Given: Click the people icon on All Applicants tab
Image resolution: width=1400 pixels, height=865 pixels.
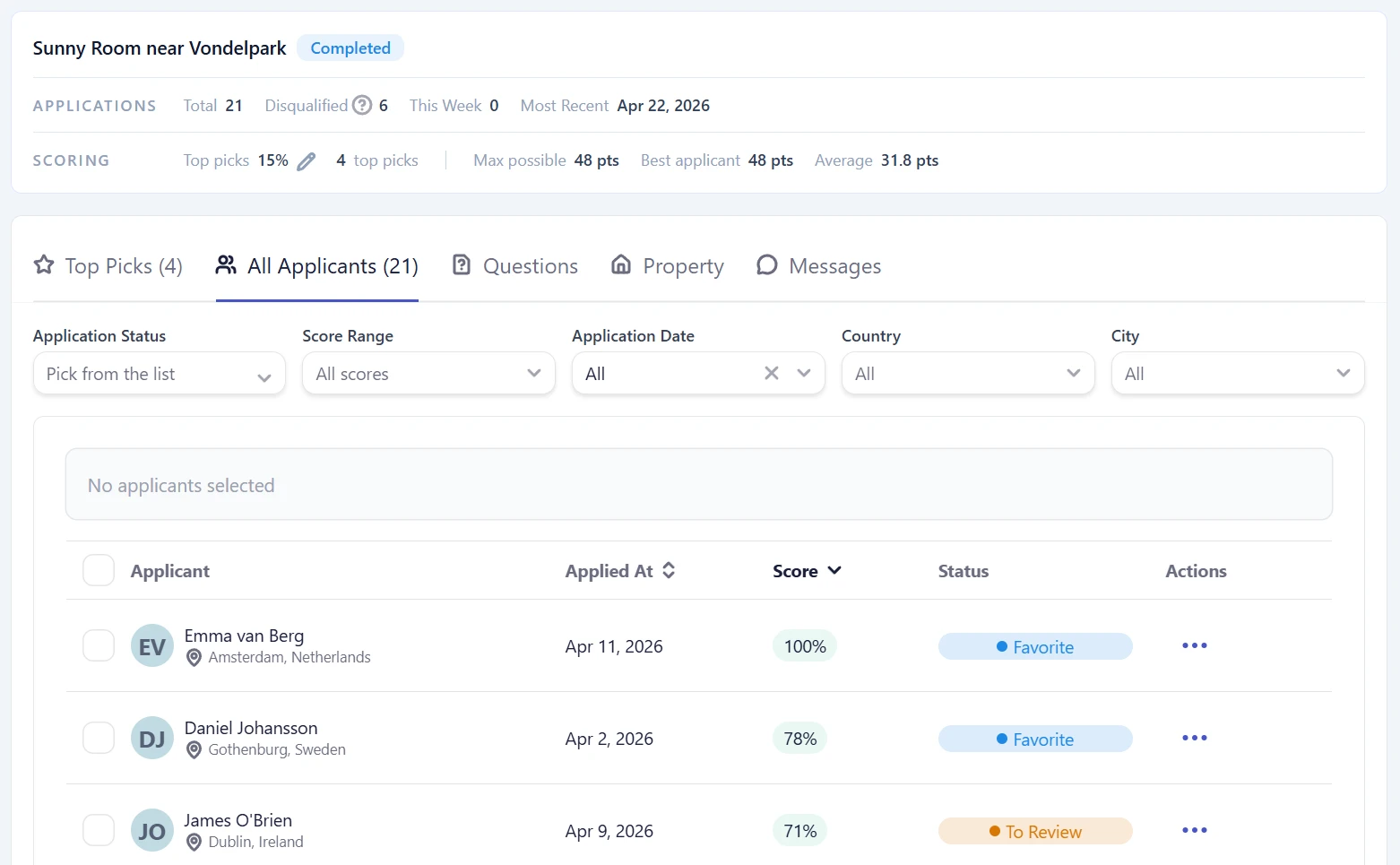Looking at the screenshot, I should pos(226,264).
